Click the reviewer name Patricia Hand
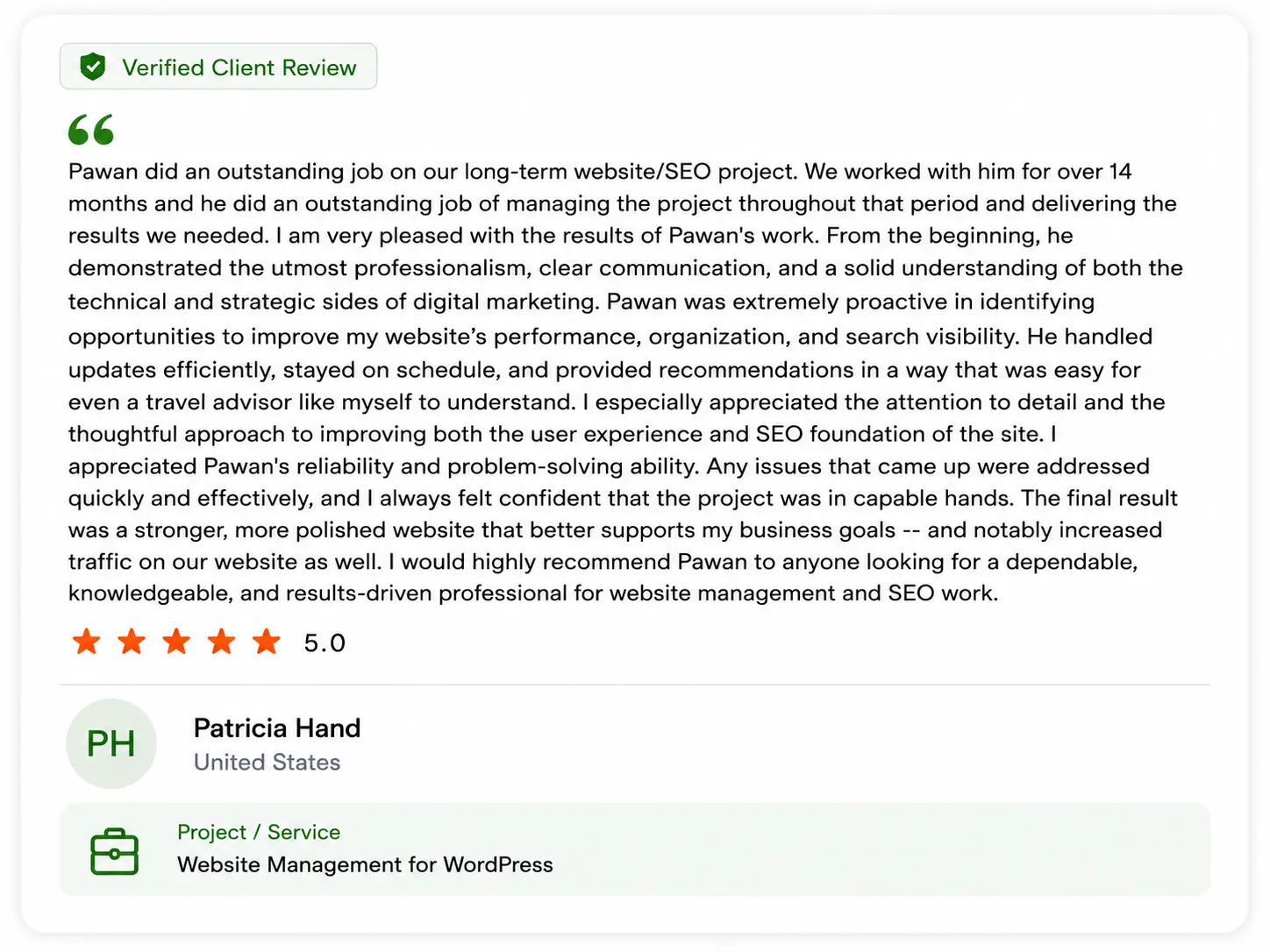The width and height of the screenshot is (1270, 952). pos(277,728)
